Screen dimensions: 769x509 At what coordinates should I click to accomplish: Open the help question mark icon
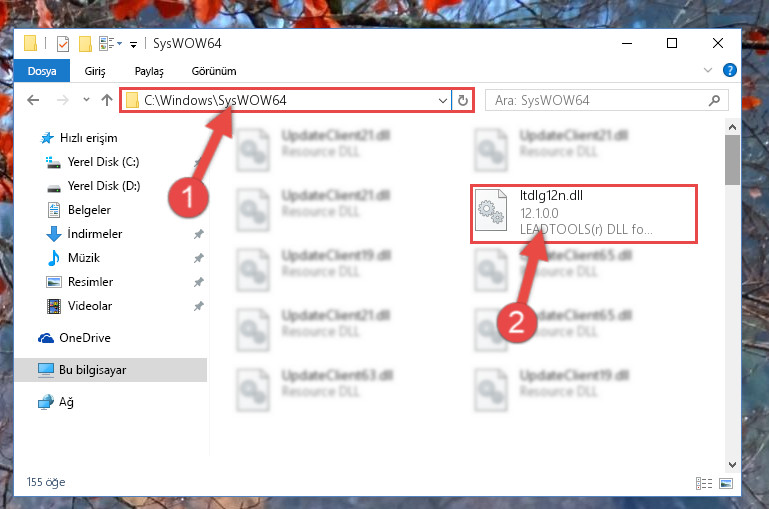point(729,71)
